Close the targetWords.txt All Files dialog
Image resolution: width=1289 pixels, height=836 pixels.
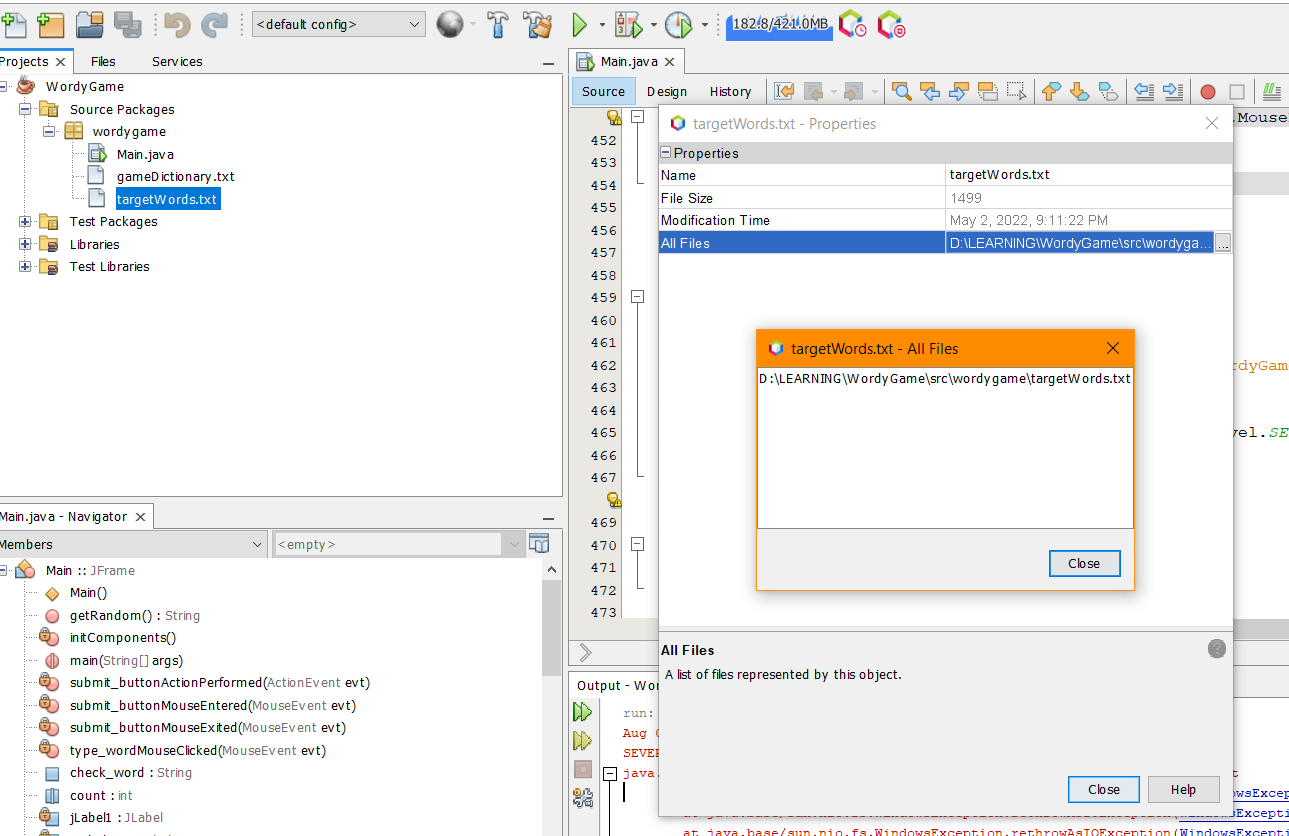coord(1084,563)
